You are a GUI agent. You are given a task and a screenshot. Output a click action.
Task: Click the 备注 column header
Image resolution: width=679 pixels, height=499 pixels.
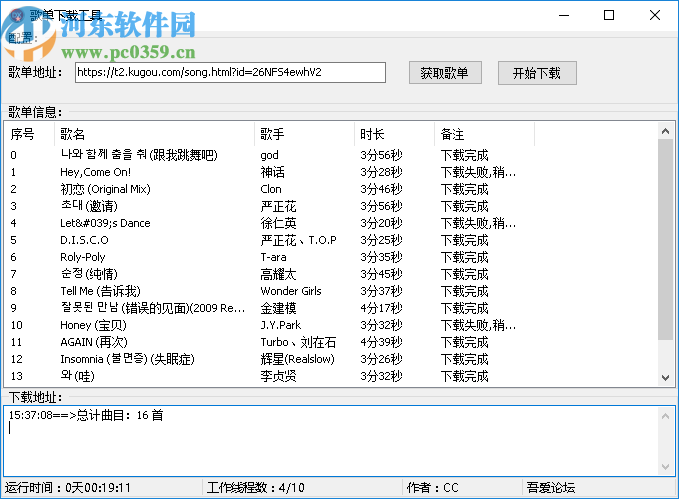click(485, 134)
